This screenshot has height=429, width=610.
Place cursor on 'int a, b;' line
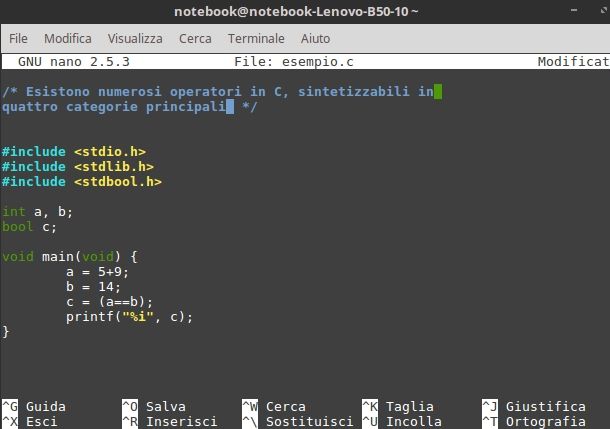(x=37, y=212)
